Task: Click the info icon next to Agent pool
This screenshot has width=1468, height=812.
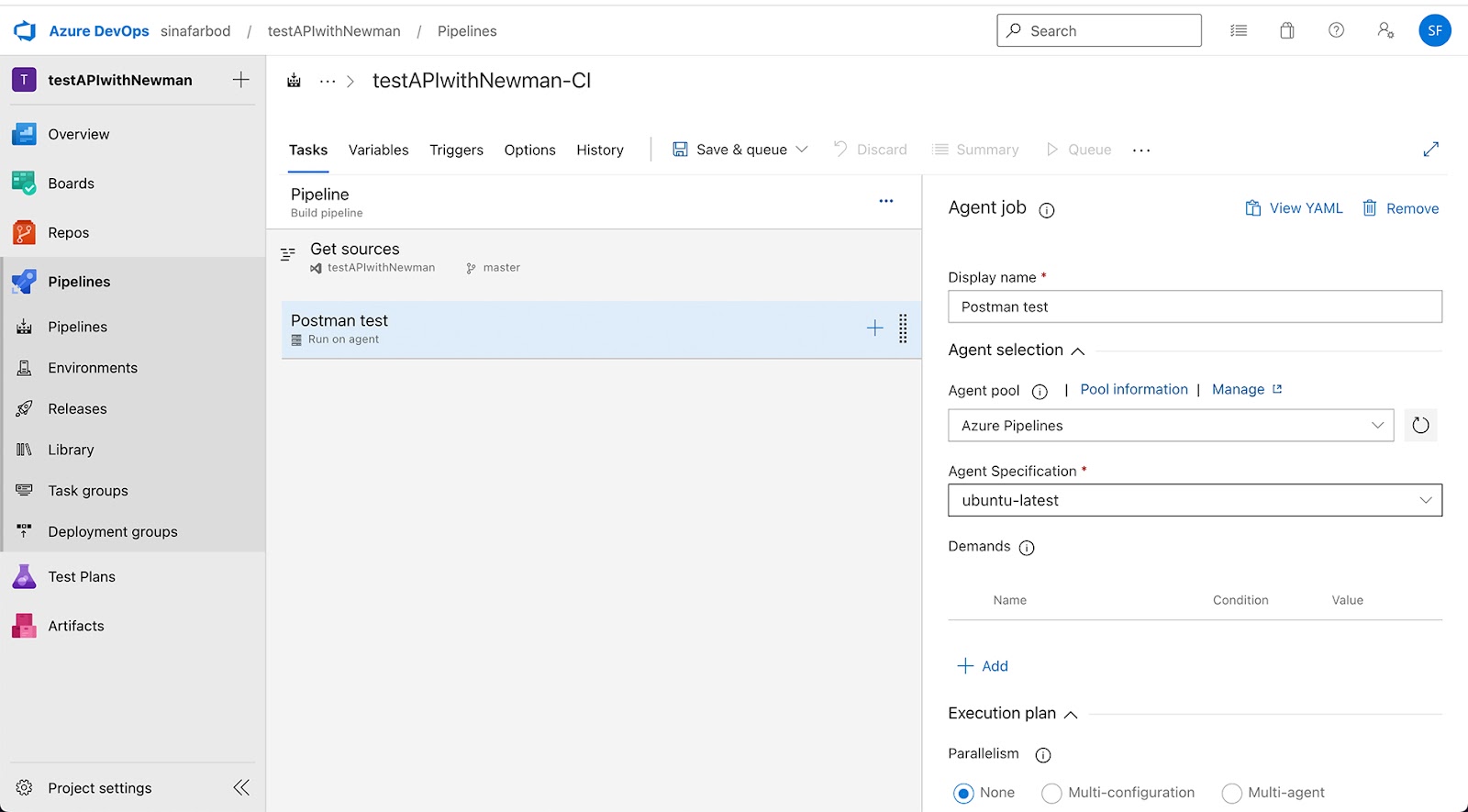Action: click(1040, 392)
